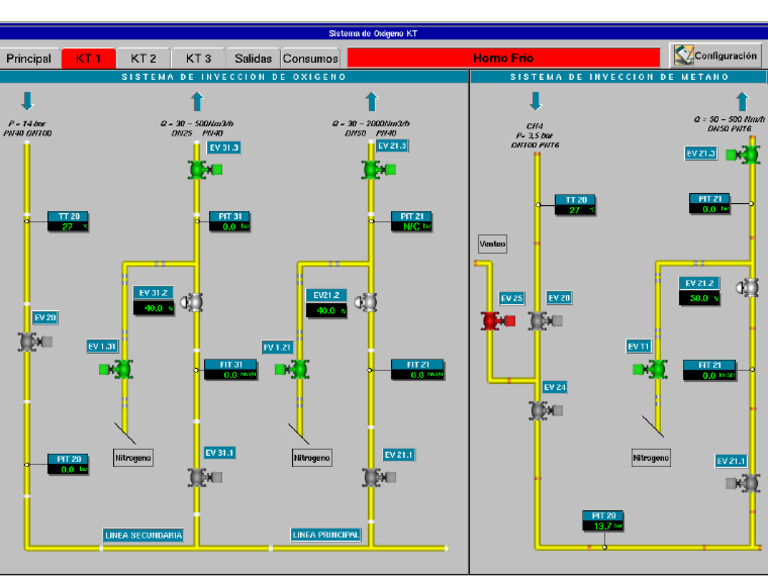Screen dimensions: 768x576
Task: Click the green EV 21.3 valve in oxygen panel
Action: 379,169
